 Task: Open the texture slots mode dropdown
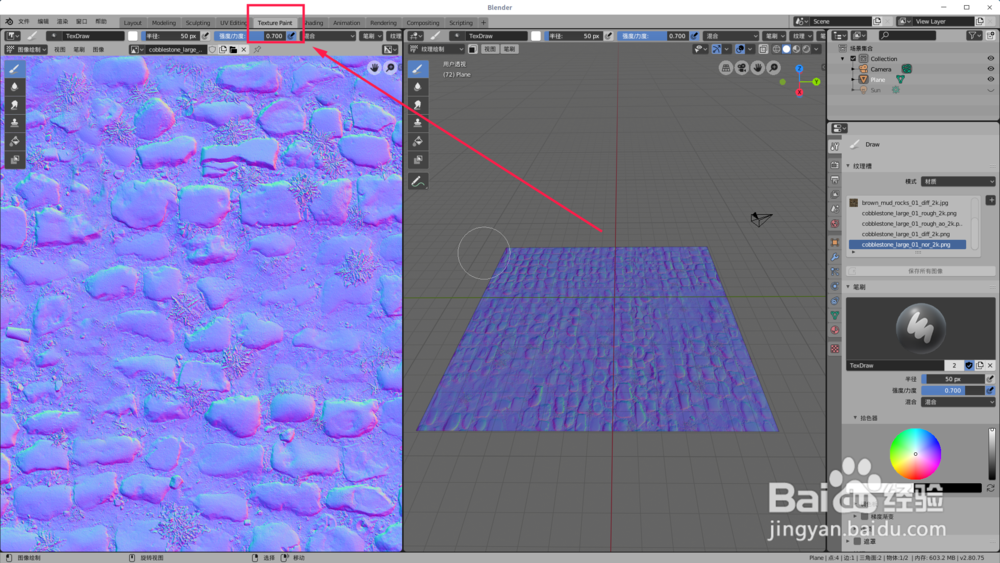(x=957, y=182)
